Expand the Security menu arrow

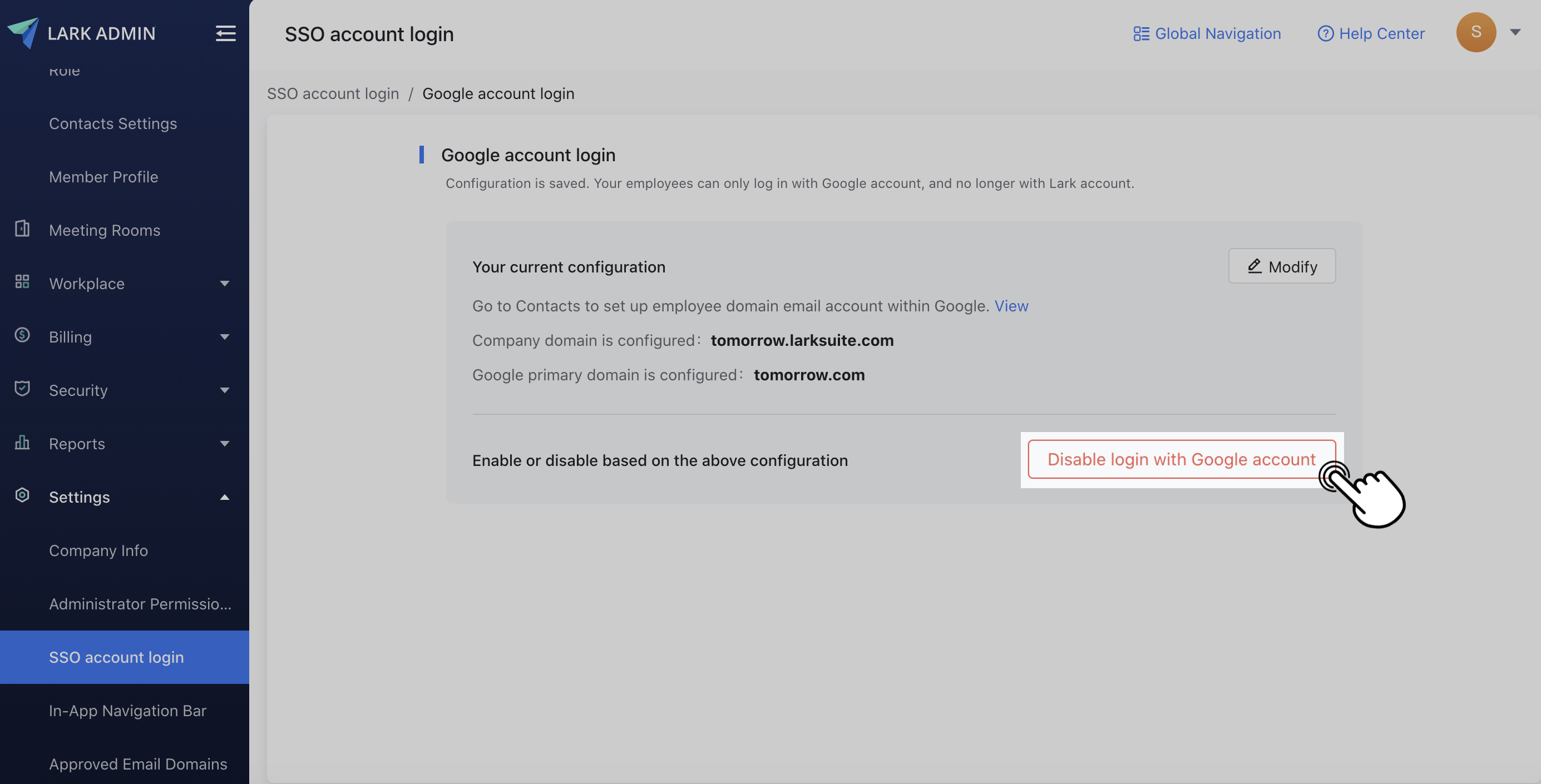click(x=224, y=390)
